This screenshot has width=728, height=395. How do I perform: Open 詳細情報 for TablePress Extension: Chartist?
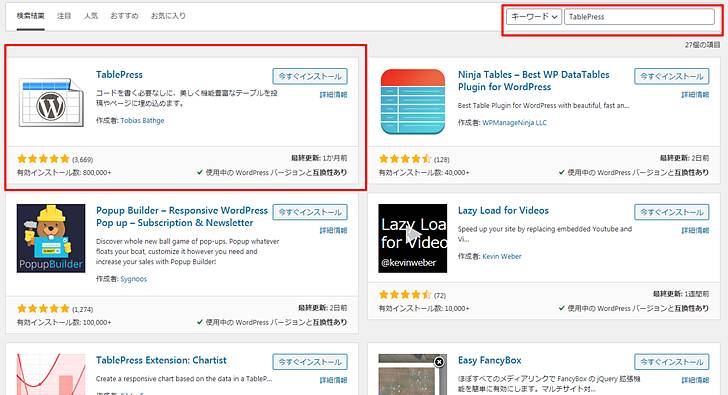(x=333, y=380)
